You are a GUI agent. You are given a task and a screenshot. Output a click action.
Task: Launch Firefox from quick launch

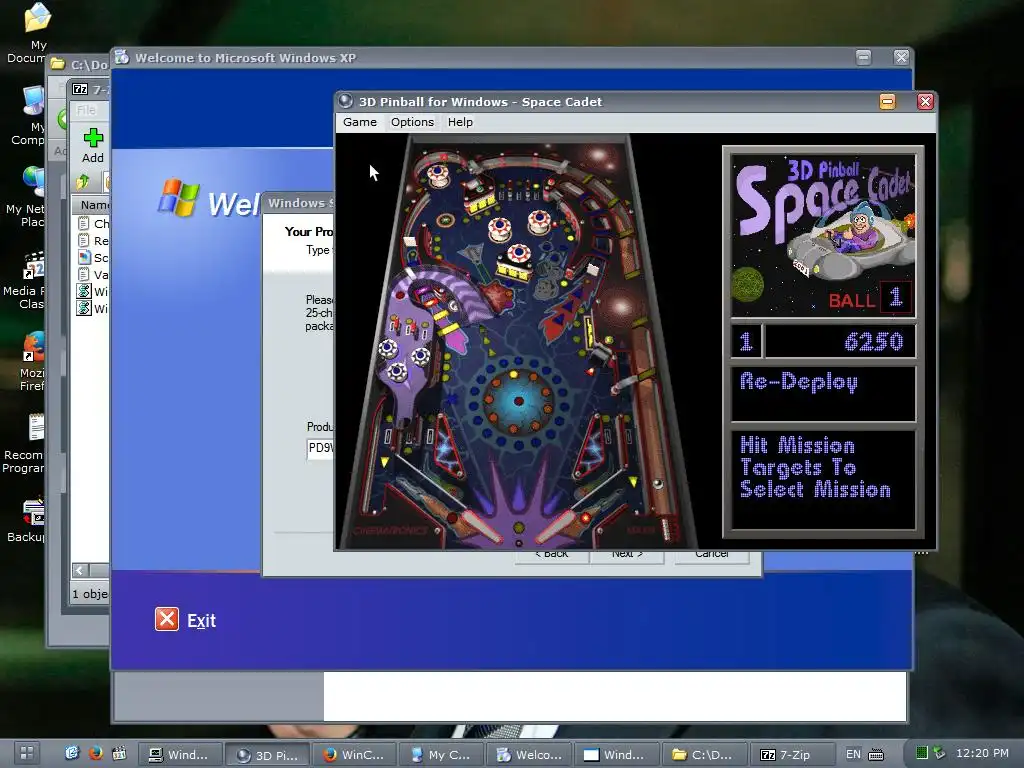pyautogui.click(x=95, y=754)
